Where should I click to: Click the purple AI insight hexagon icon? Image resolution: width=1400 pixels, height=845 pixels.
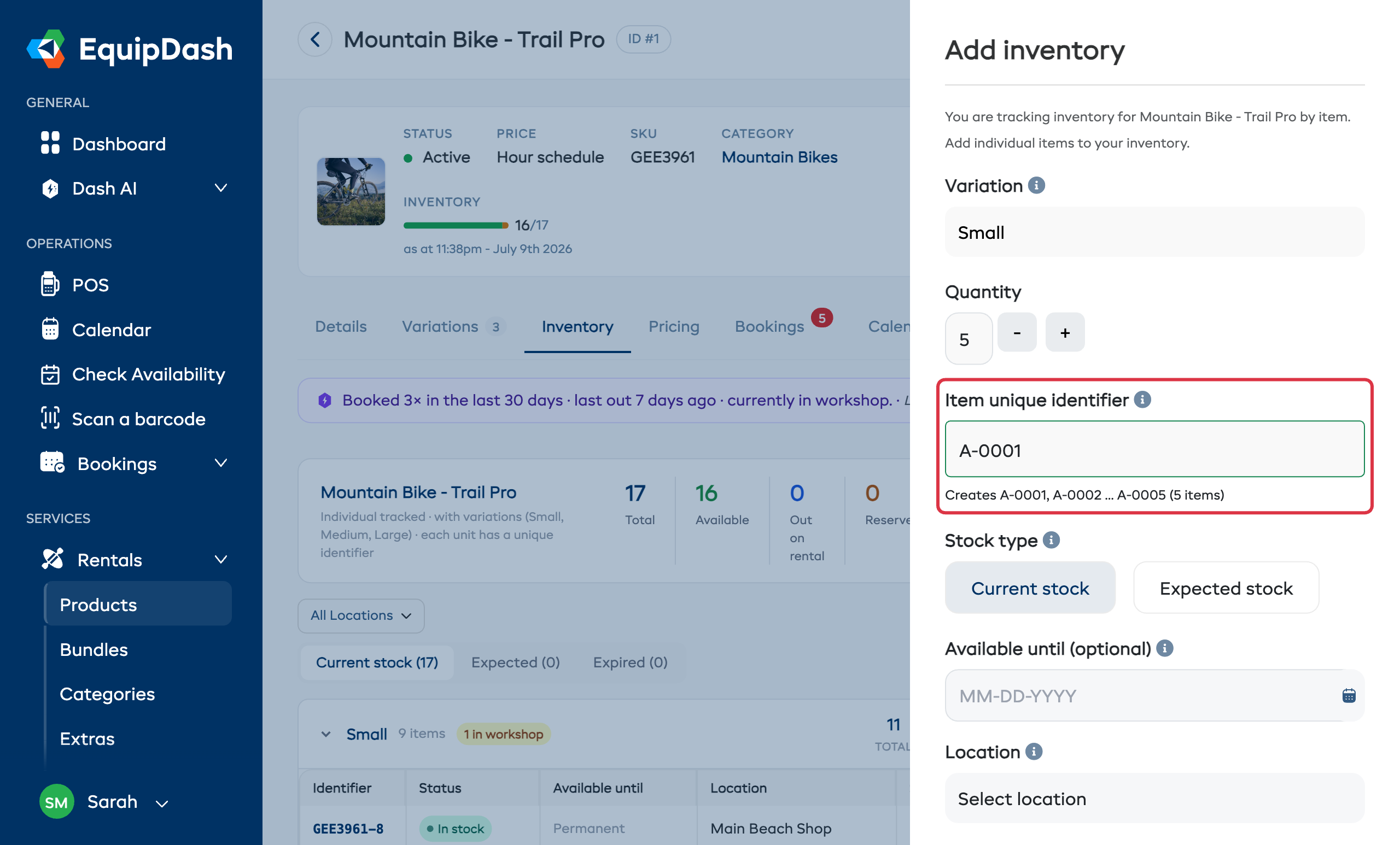coord(324,400)
